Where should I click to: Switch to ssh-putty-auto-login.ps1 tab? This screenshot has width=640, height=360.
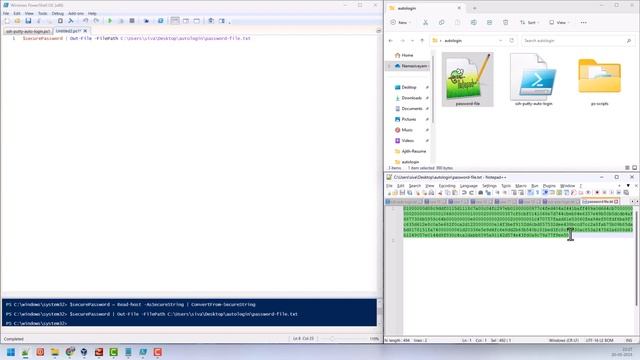[28, 31]
